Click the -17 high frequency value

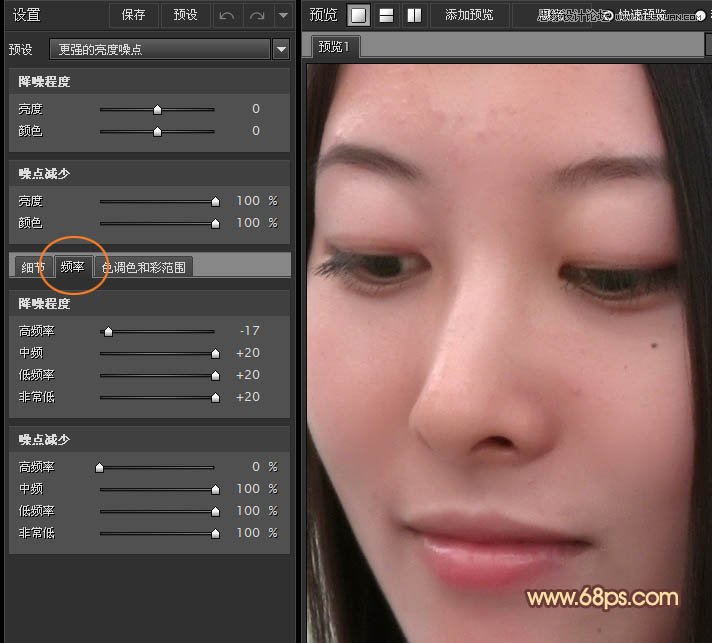(250, 331)
